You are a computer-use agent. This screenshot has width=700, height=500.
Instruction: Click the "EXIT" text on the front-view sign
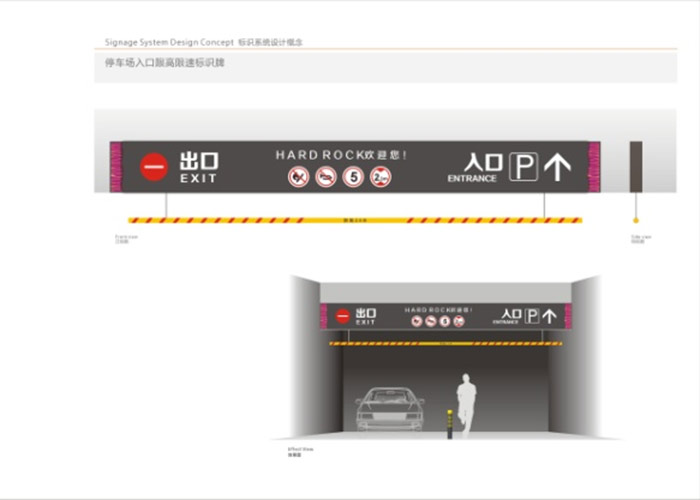(x=199, y=178)
